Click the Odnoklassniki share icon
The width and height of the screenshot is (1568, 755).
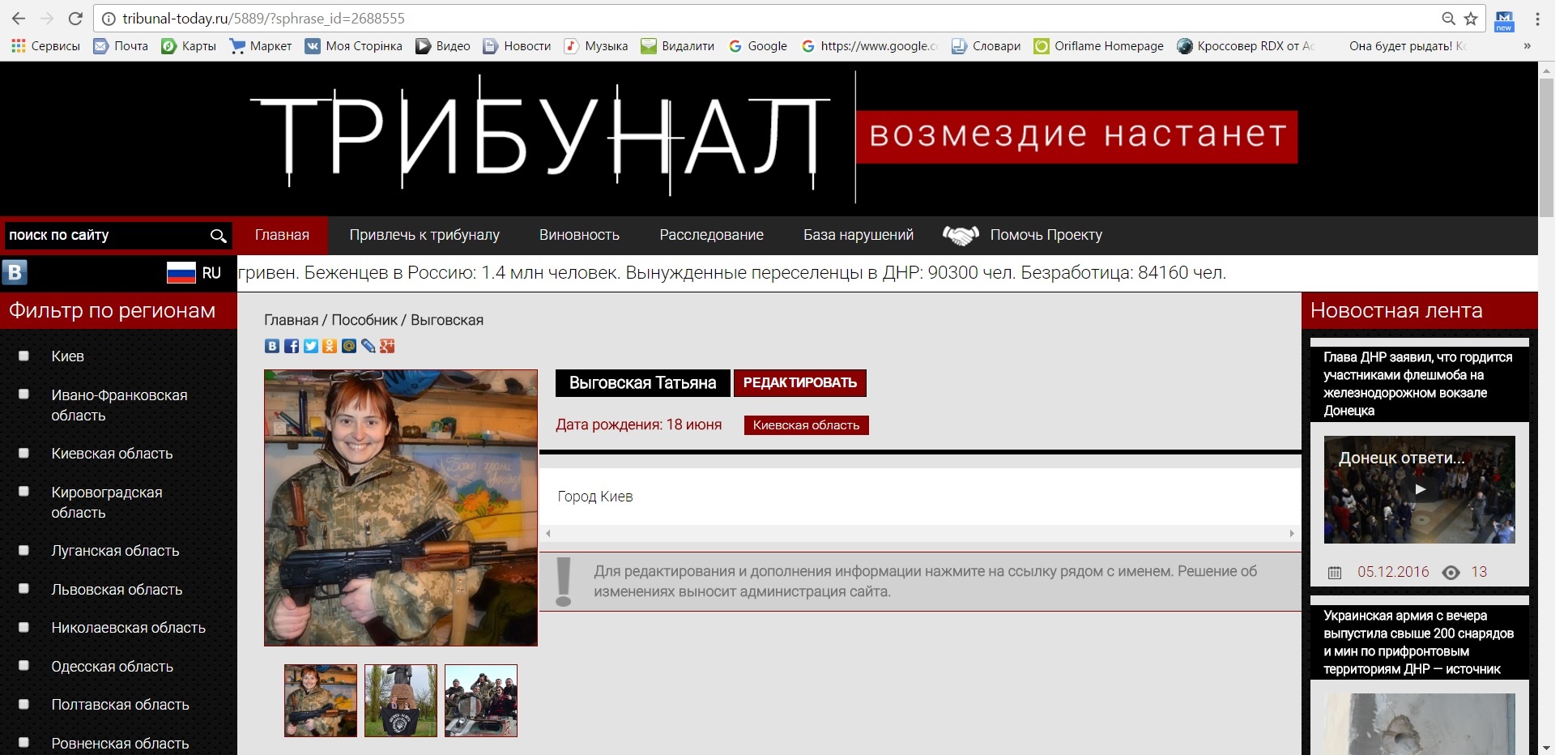coord(330,346)
